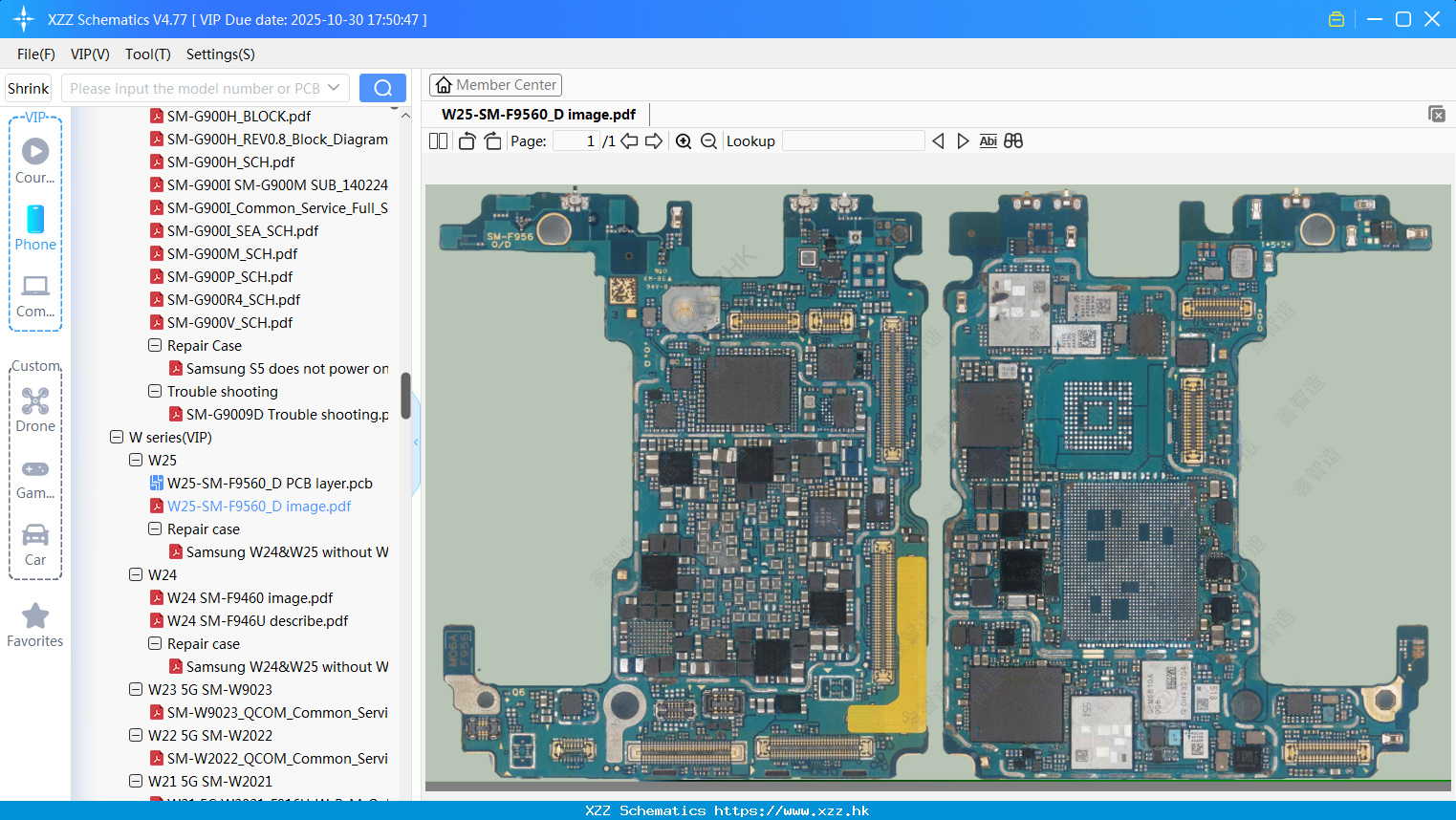Select the Car category icon
The width and height of the screenshot is (1456, 820).
click(x=35, y=545)
